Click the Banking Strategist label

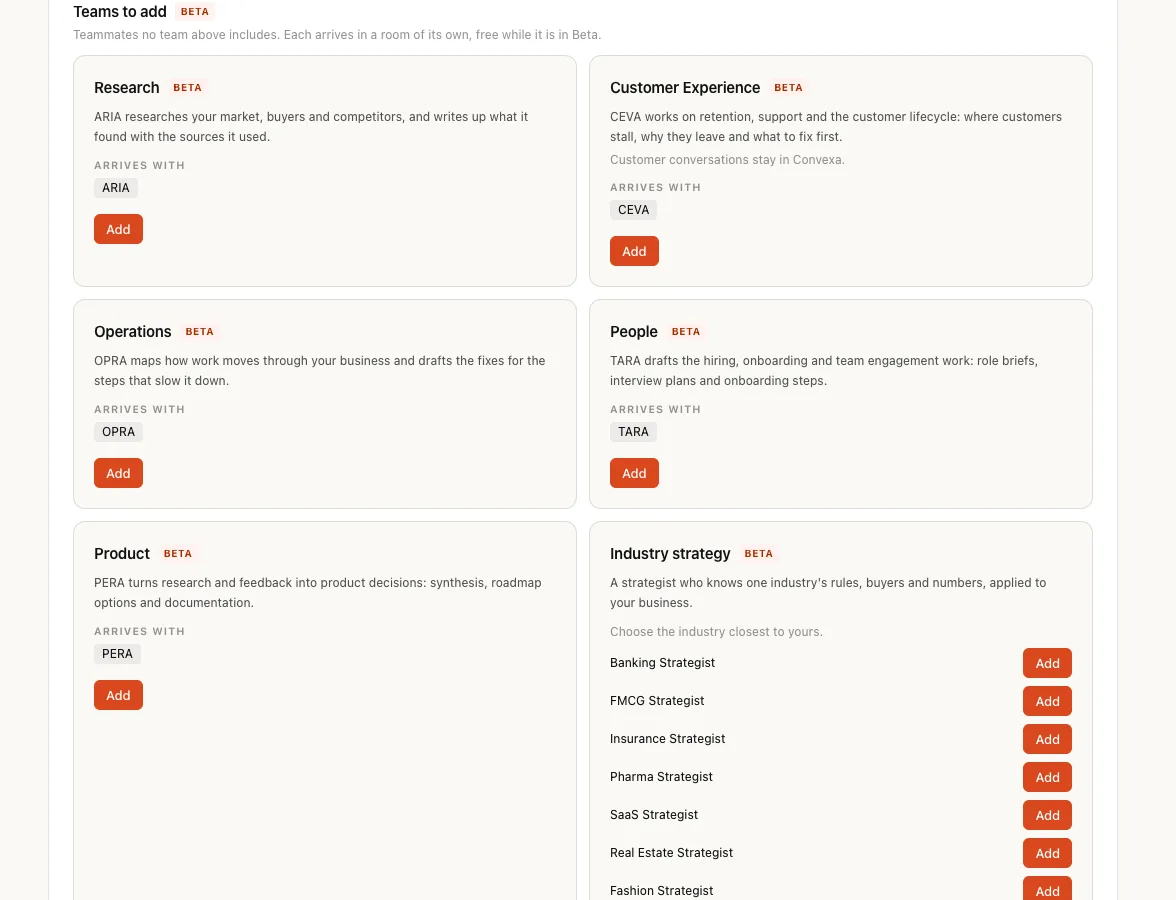[x=662, y=663]
